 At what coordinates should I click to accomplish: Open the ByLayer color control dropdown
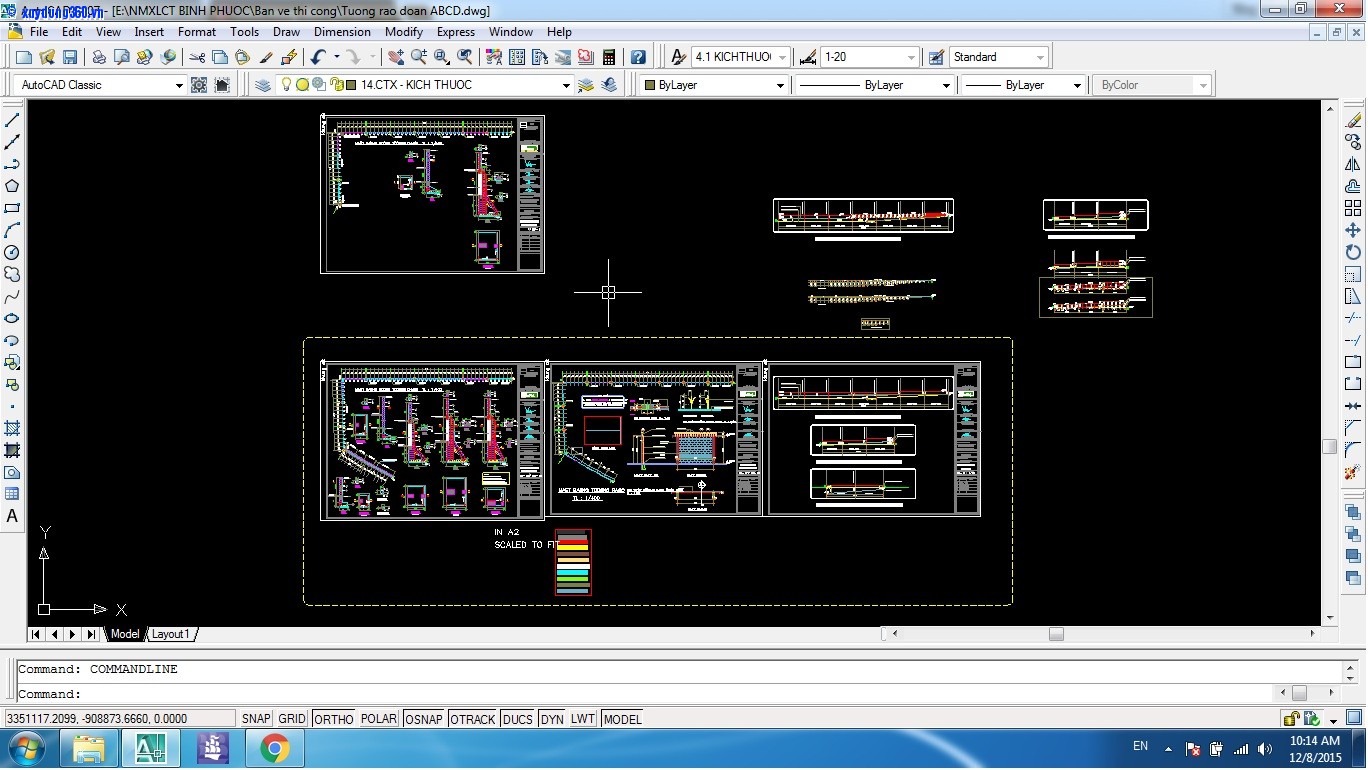click(780, 86)
